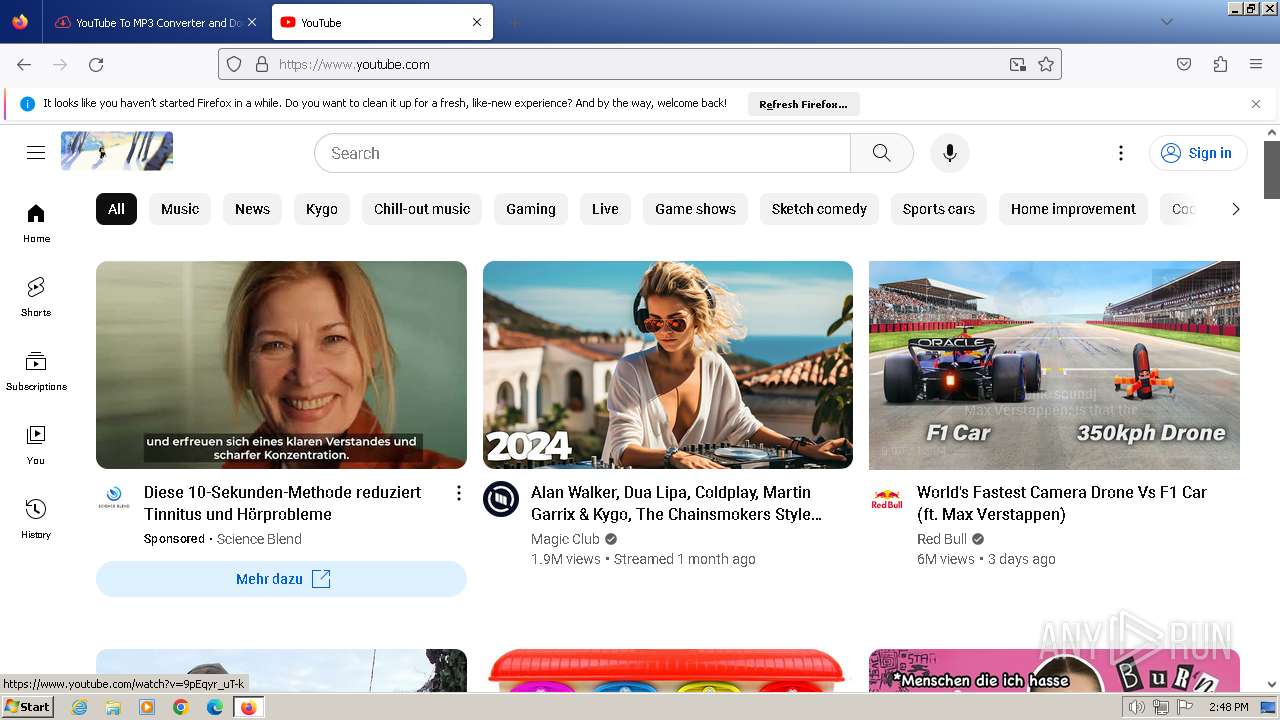1280x720 pixels.
Task: Click the tracking protection shield icon
Action: [x=234, y=64]
